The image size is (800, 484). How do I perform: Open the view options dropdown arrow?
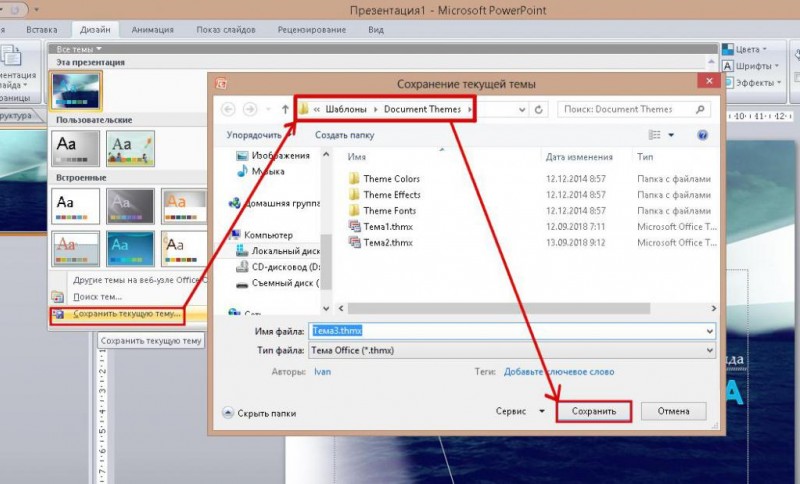671,135
